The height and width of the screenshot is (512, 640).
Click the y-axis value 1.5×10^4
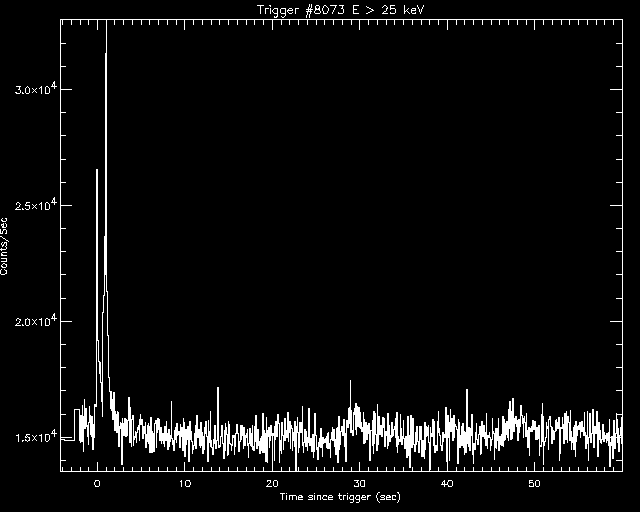(x=37, y=436)
